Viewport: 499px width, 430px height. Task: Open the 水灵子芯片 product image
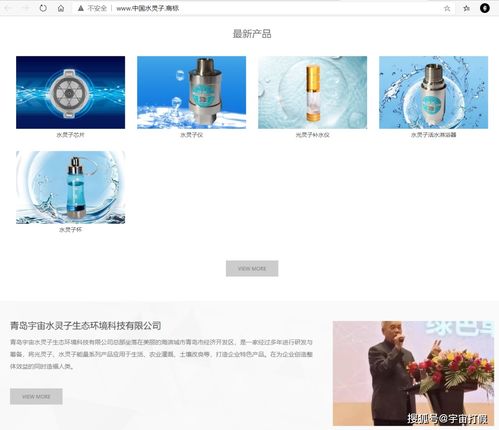[x=70, y=92]
